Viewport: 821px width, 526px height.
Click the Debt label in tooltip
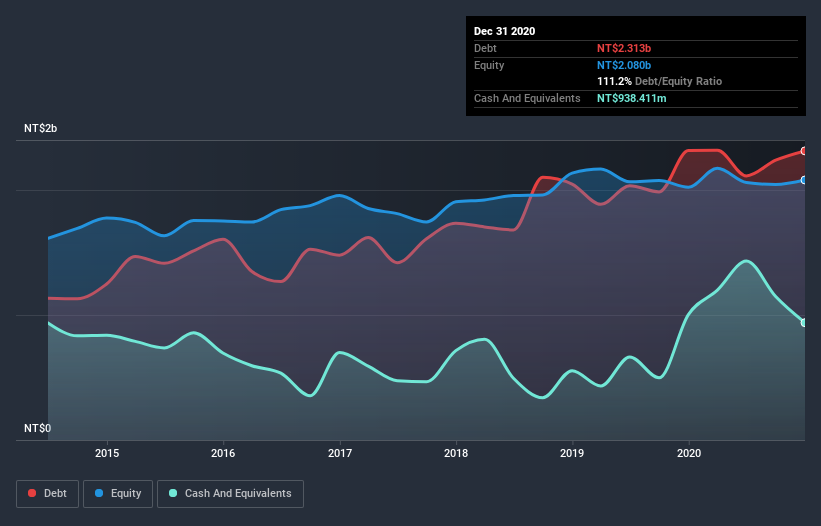485,48
